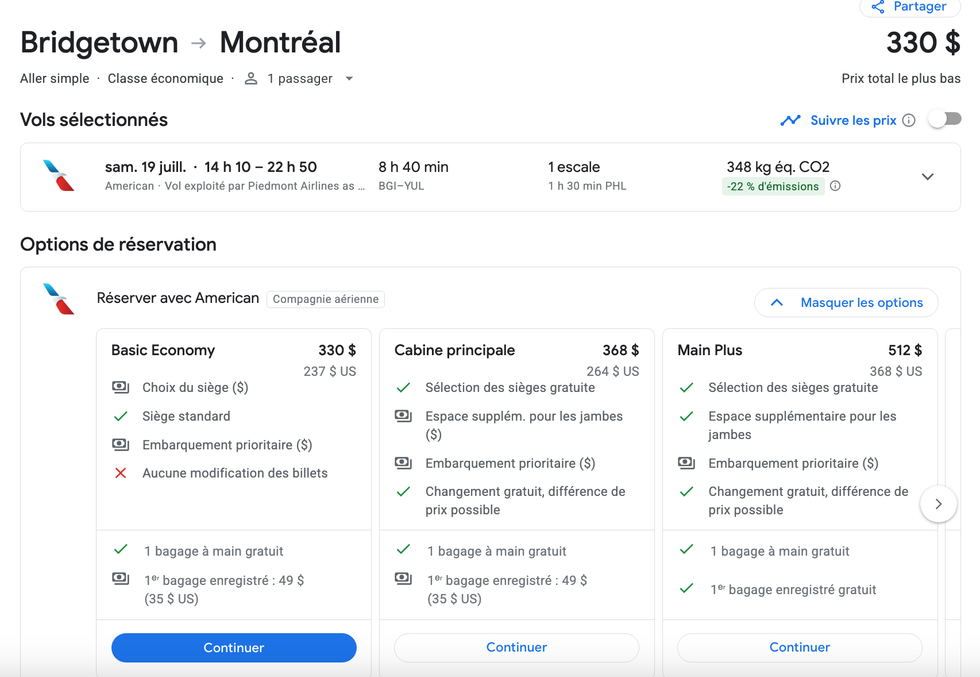Click the price trend graph icon
980x677 pixels.
click(790, 120)
